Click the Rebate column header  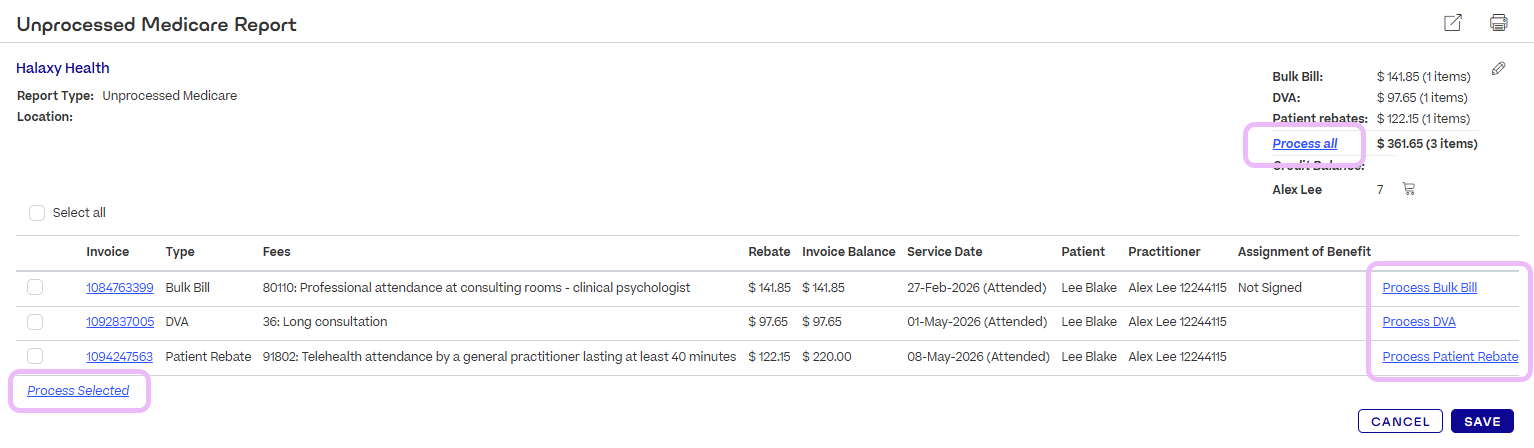pyautogui.click(x=769, y=252)
